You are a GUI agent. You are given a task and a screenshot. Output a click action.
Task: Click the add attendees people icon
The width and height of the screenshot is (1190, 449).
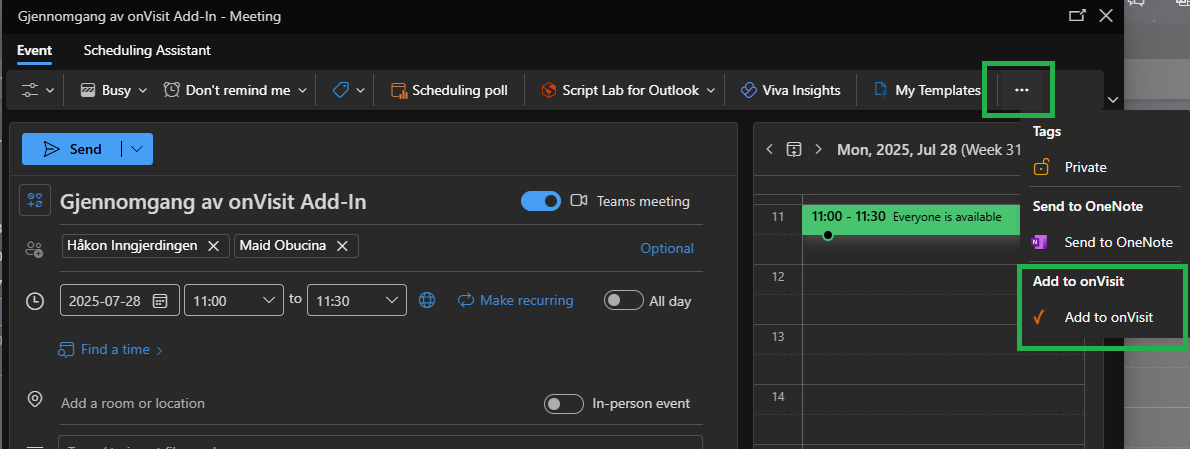point(34,248)
